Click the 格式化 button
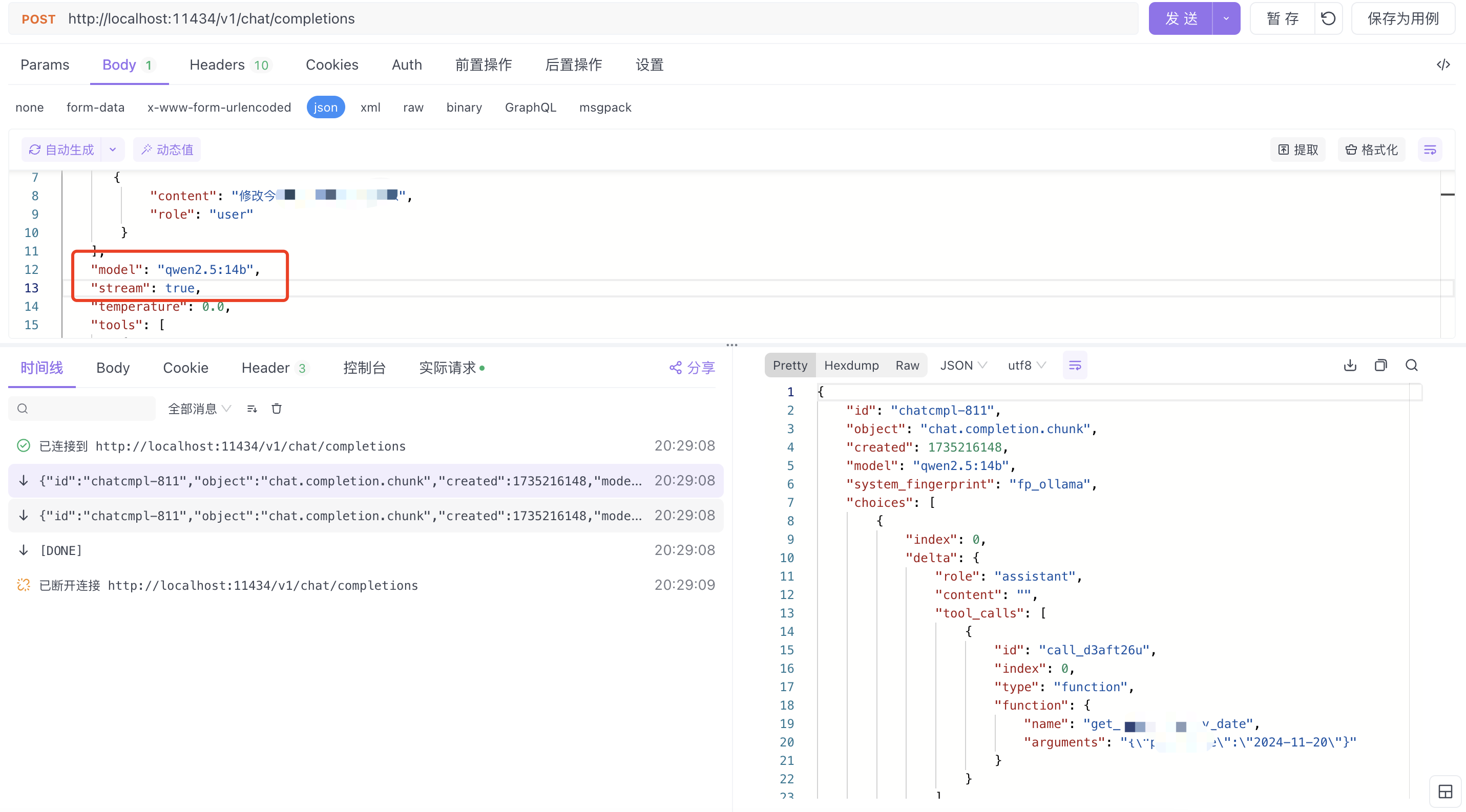 click(1371, 149)
